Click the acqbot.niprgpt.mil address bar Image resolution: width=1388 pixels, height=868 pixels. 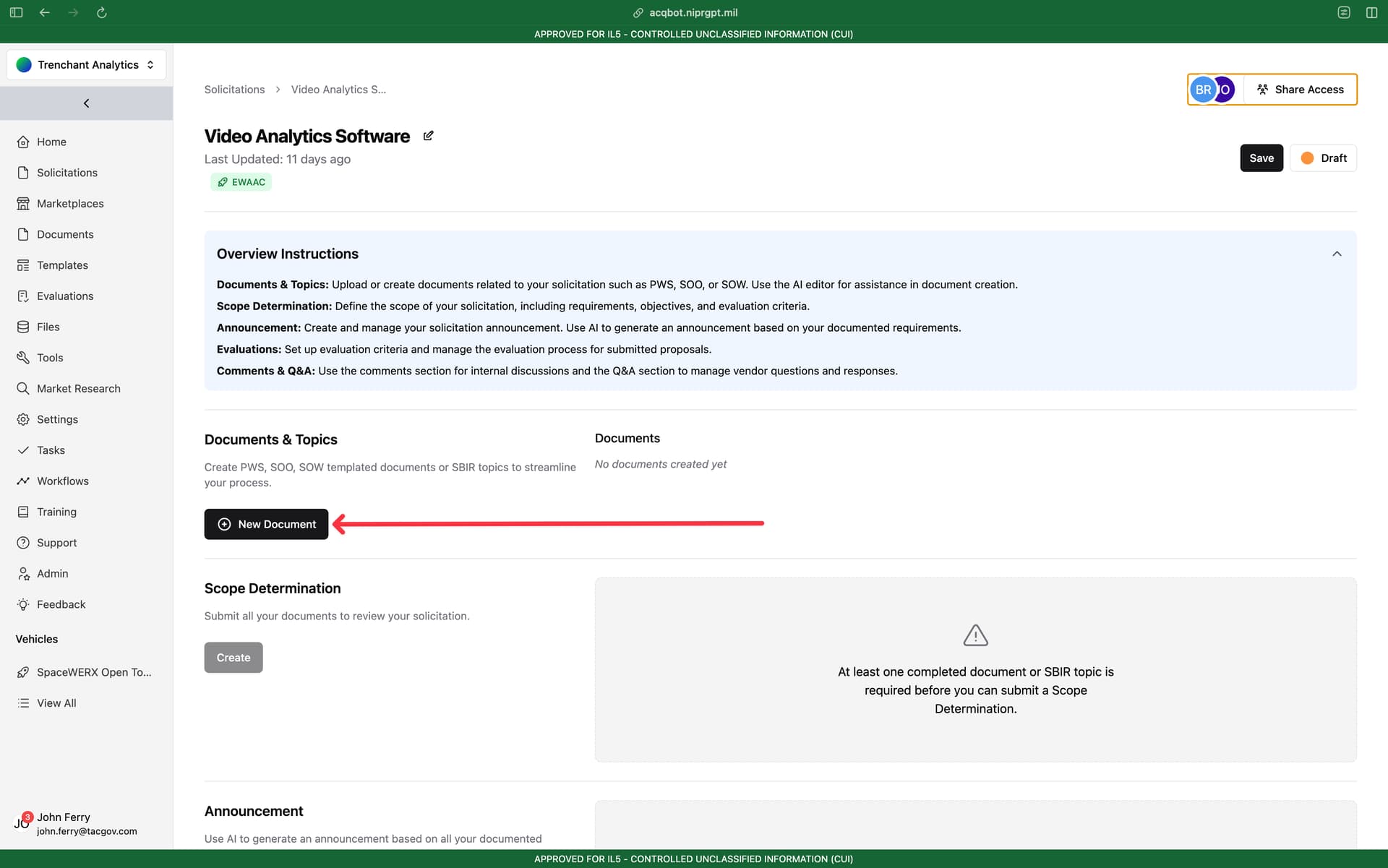click(x=693, y=12)
